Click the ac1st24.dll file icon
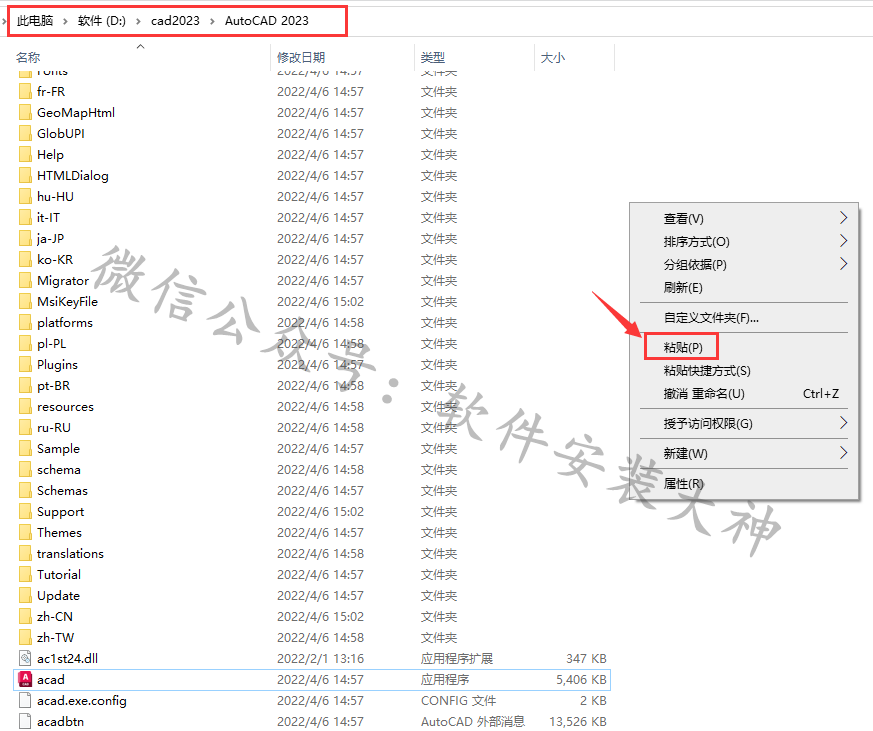This screenshot has height=731, width=873. [25, 659]
